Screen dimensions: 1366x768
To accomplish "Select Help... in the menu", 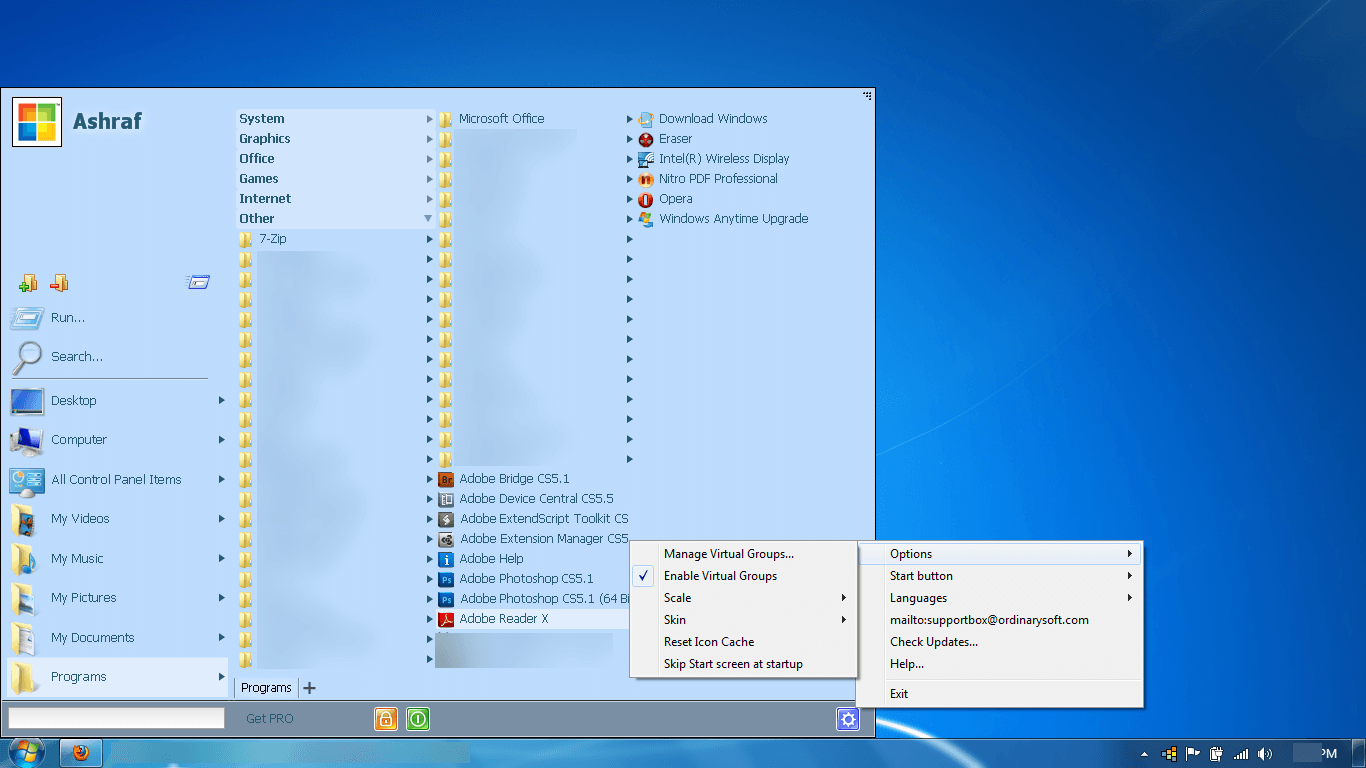I will tap(1000, 664).
